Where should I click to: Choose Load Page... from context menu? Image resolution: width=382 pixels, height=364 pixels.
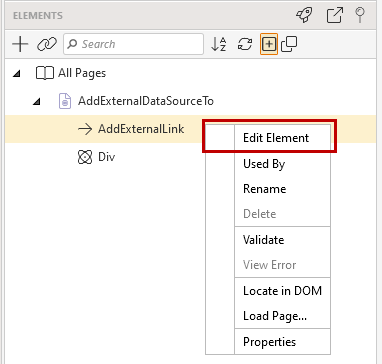[275, 316]
